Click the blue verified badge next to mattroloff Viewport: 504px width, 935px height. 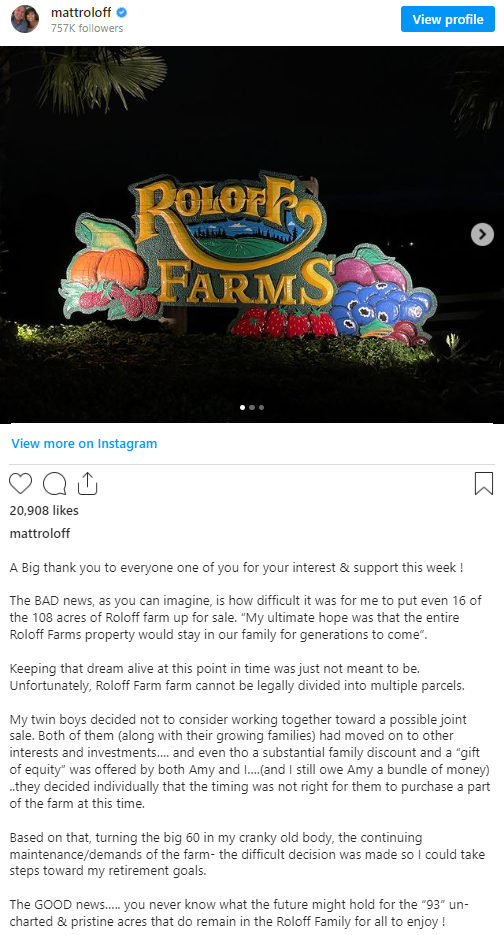(x=122, y=13)
